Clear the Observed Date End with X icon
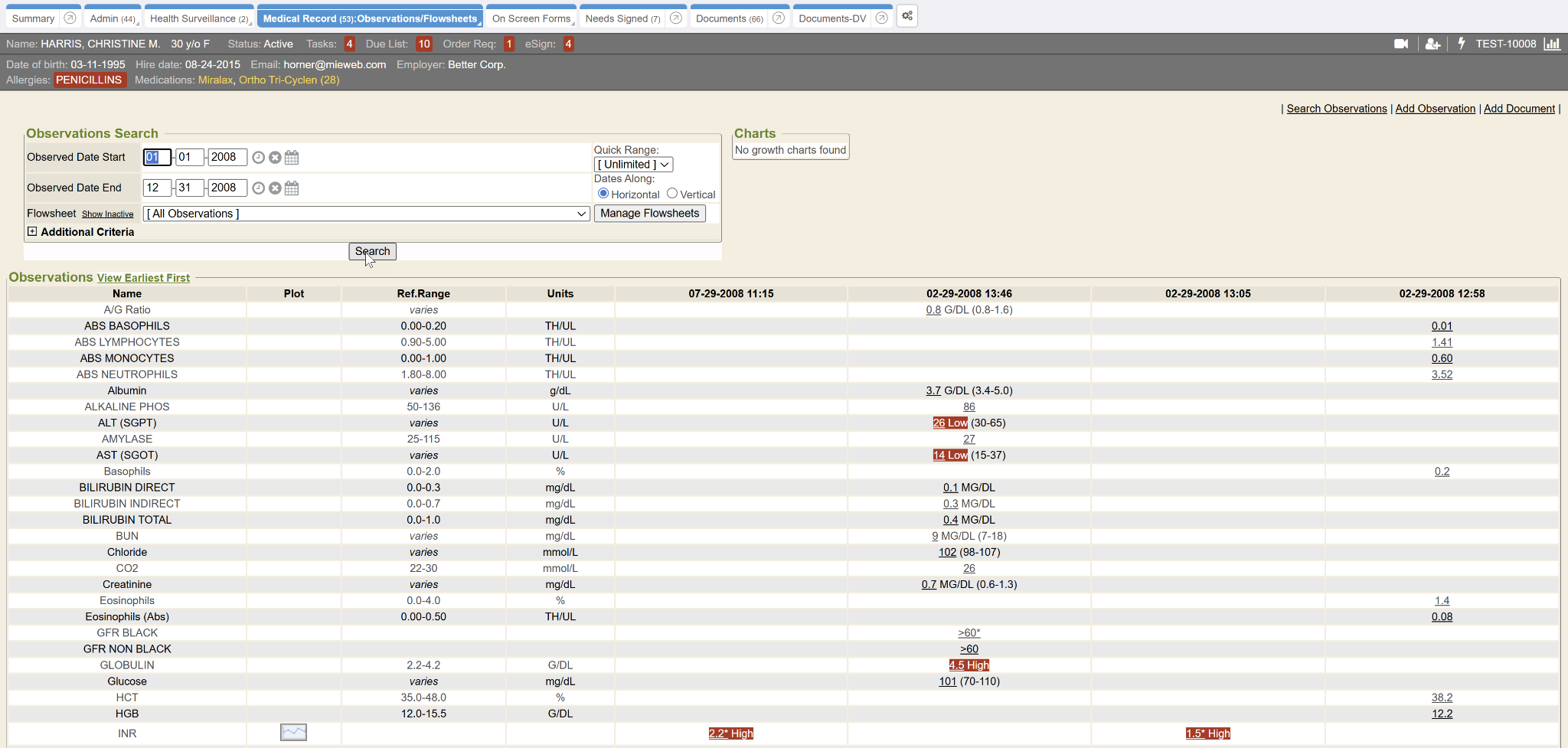The image size is (1568, 748). point(275,188)
